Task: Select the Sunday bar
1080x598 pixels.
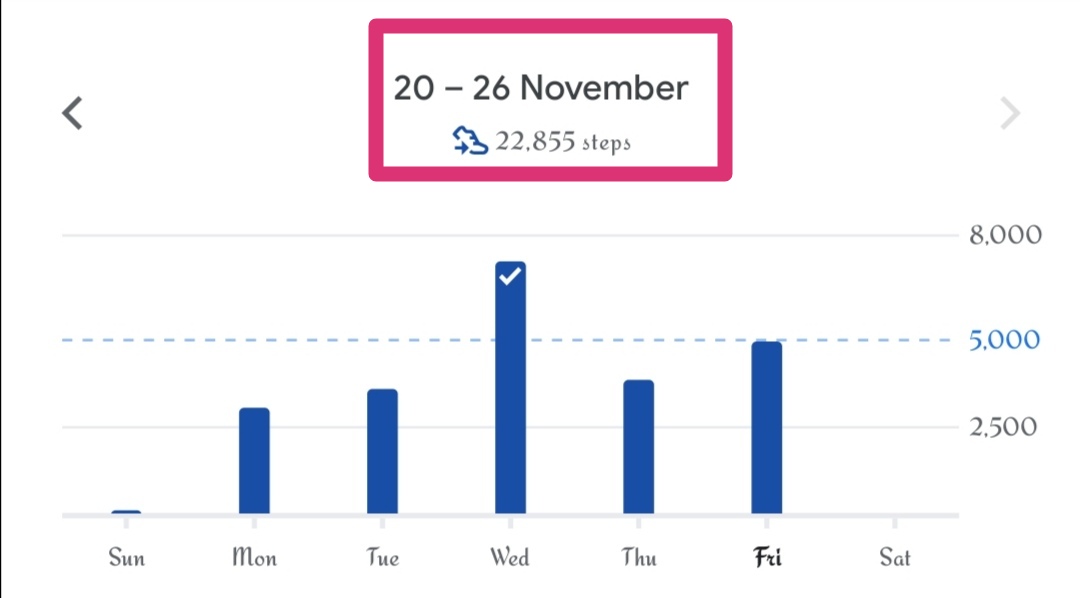Action: click(x=126, y=512)
